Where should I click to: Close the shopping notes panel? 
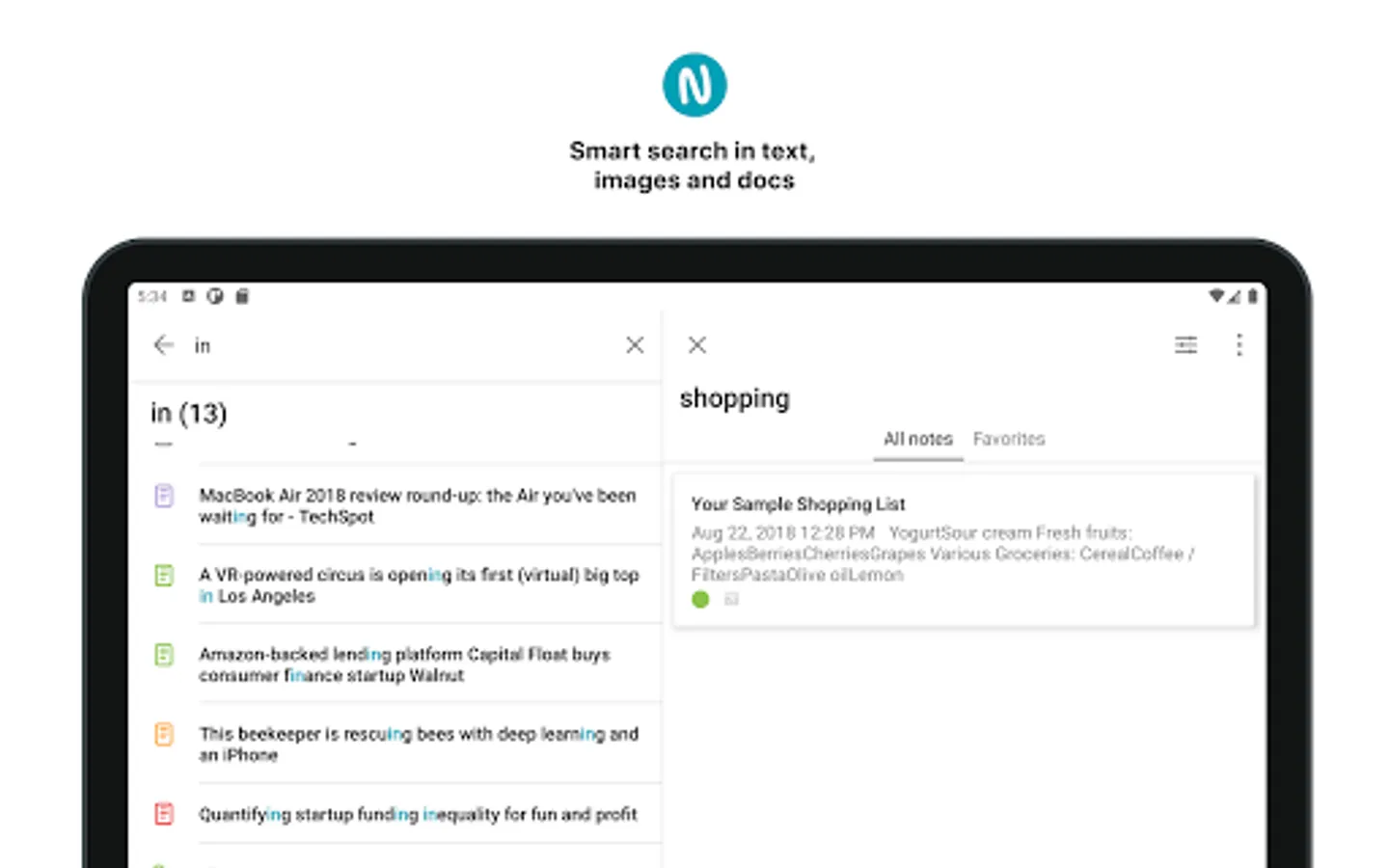tap(697, 345)
